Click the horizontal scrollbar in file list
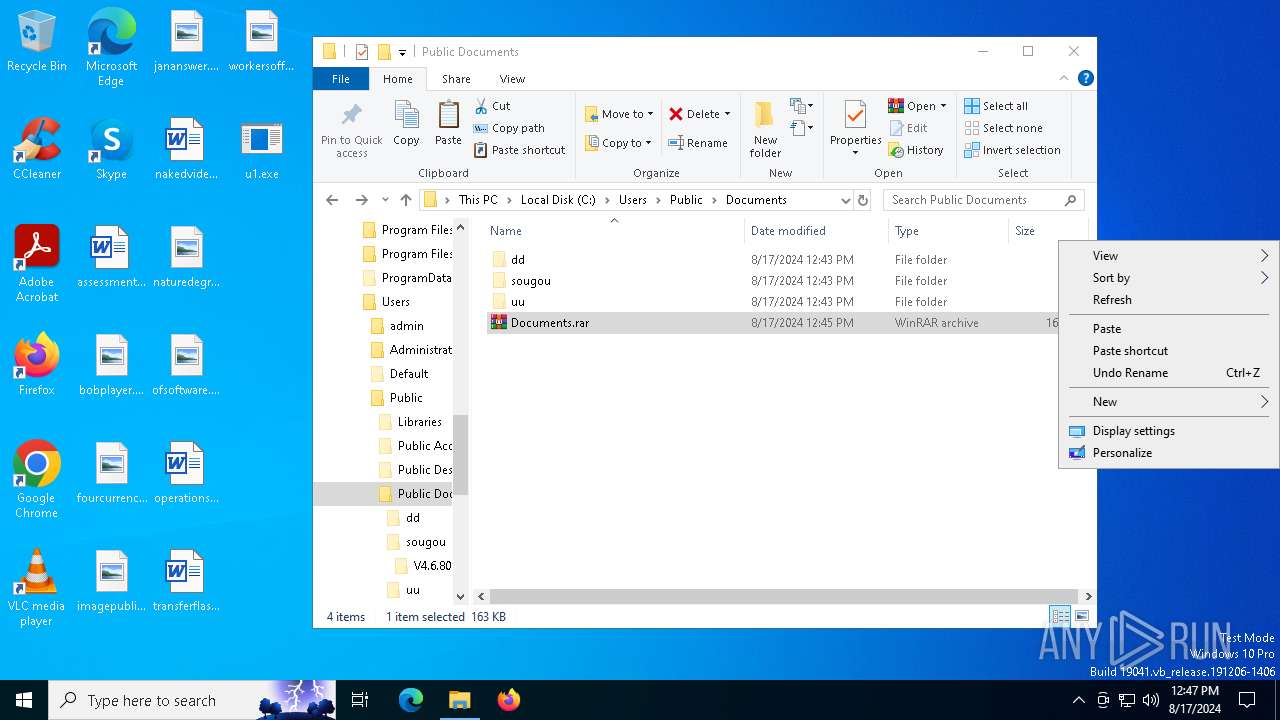Image resolution: width=1280 pixels, height=720 pixels. click(784, 596)
